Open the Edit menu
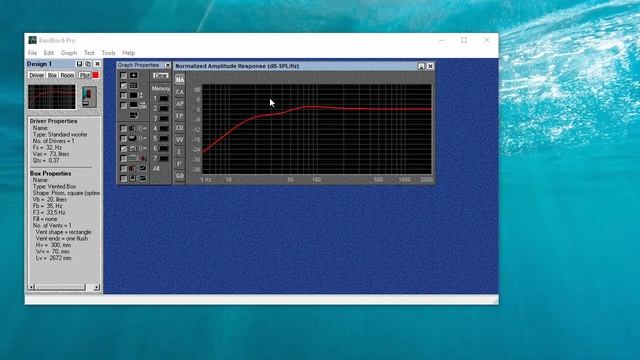This screenshot has height=360, width=640. 49,53
